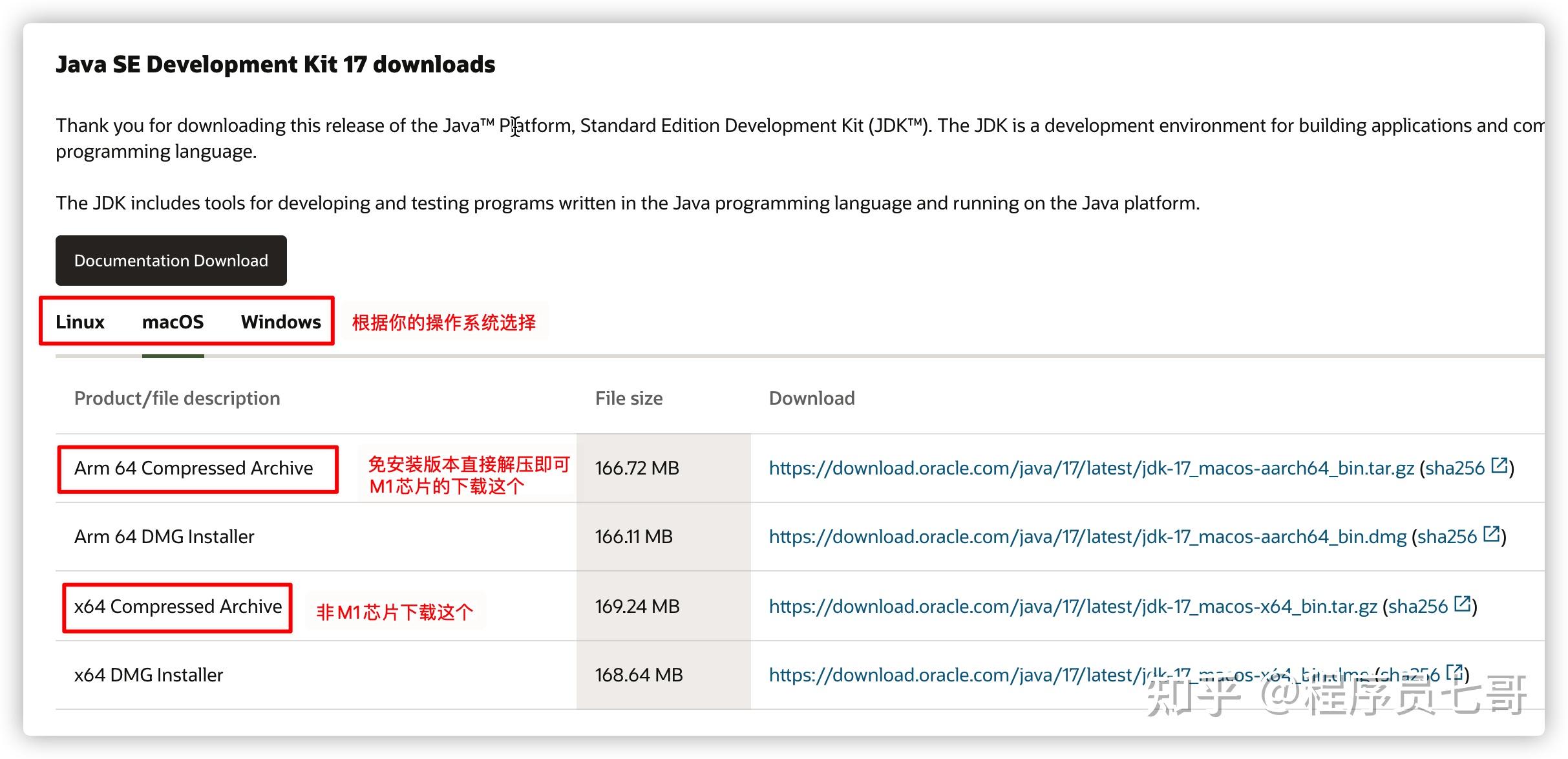The height and width of the screenshot is (759, 1568).
Task: Open sha256 external link for Arm 64 DMG
Action: [1490, 535]
